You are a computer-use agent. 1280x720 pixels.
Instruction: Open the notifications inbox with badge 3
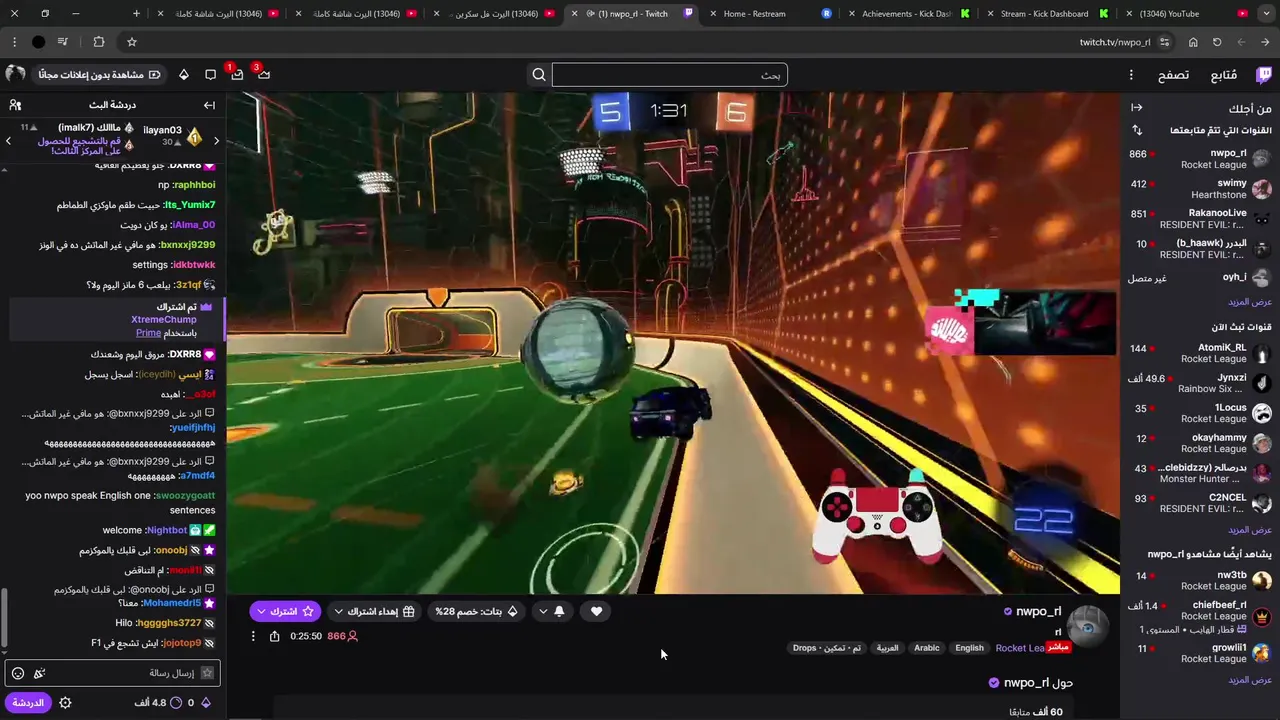pyautogui.click(x=263, y=75)
